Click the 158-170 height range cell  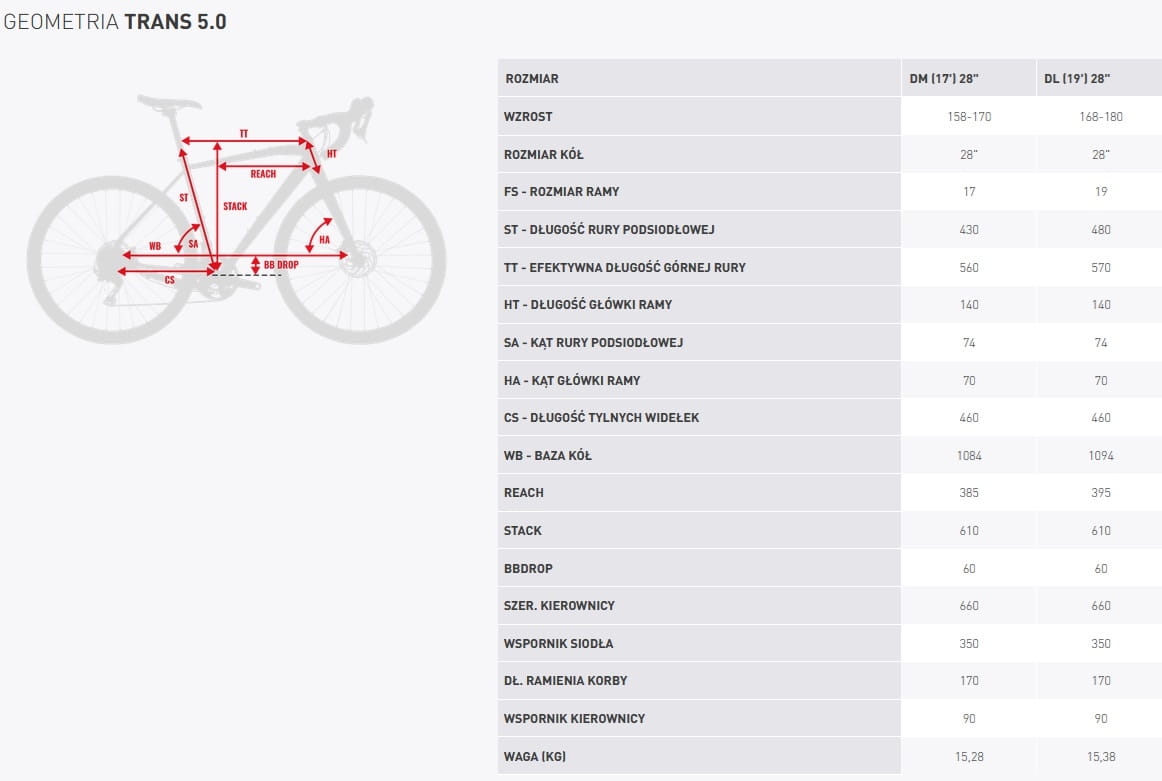tap(969, 116)
